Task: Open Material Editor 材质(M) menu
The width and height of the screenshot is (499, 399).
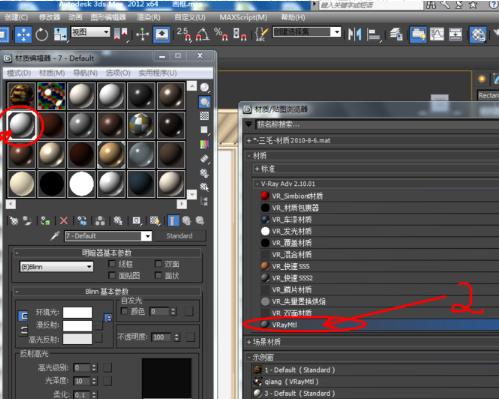Action: click(52, 73)
